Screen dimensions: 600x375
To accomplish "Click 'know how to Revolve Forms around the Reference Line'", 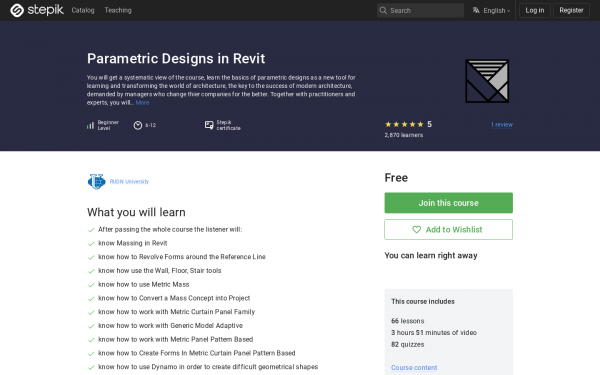I will pyautogui.click(x=182, y=257).
